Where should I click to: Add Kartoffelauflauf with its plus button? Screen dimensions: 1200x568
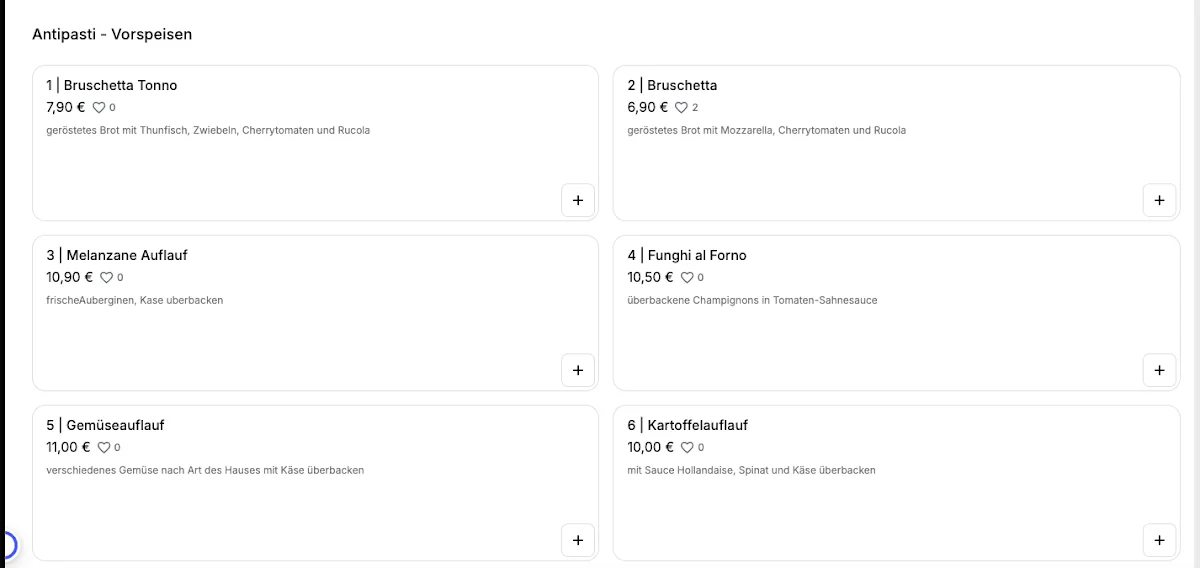[1159, 540]
